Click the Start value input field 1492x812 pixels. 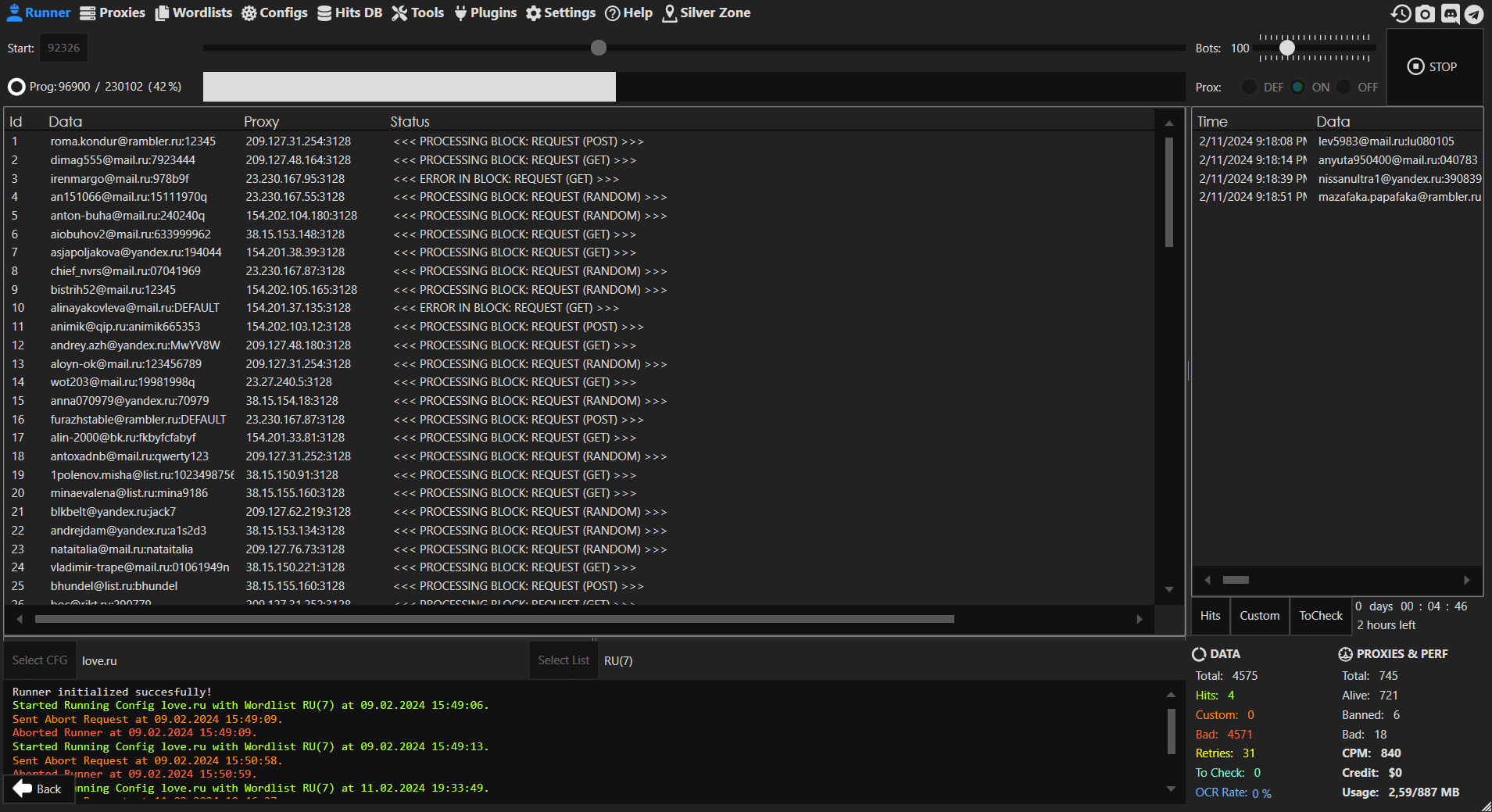63,48
